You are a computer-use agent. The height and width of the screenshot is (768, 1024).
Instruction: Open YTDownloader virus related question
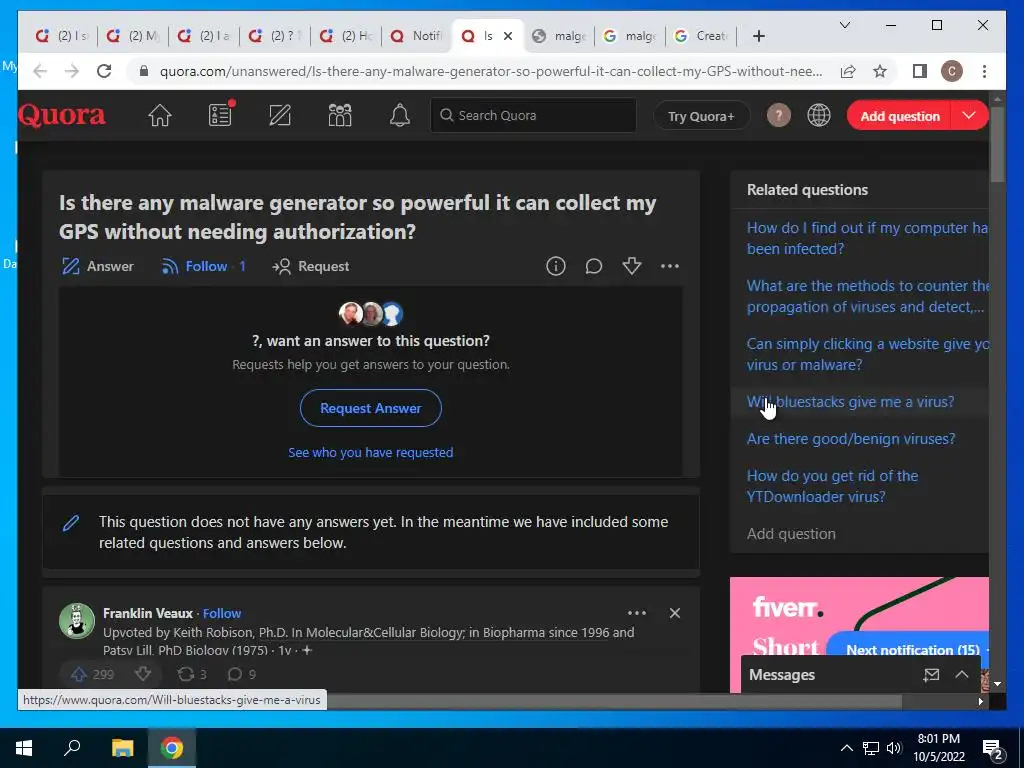point(833,486)
